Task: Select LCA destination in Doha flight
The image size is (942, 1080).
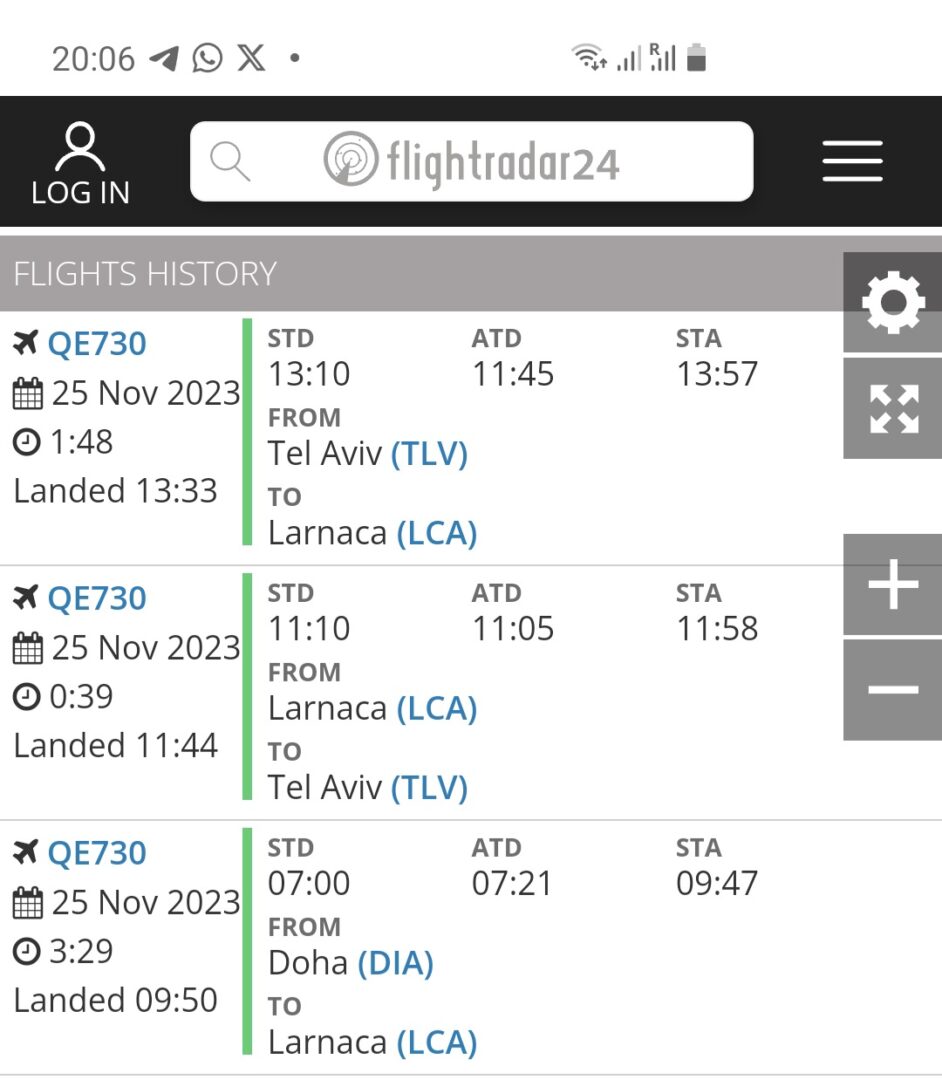Action: click(x=437, y=1043)
